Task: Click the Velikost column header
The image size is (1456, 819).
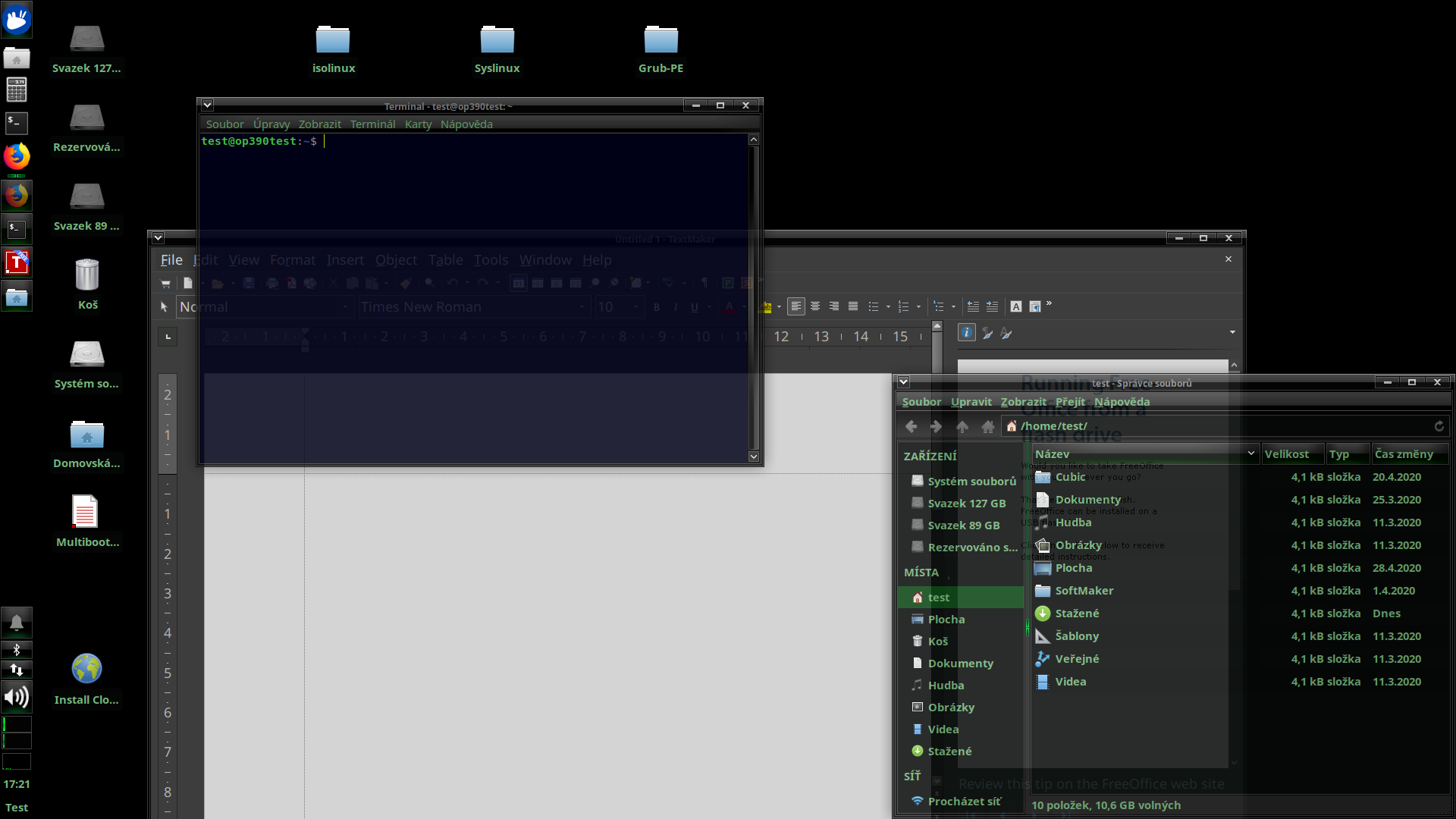Action: [x=1286, y=453]
